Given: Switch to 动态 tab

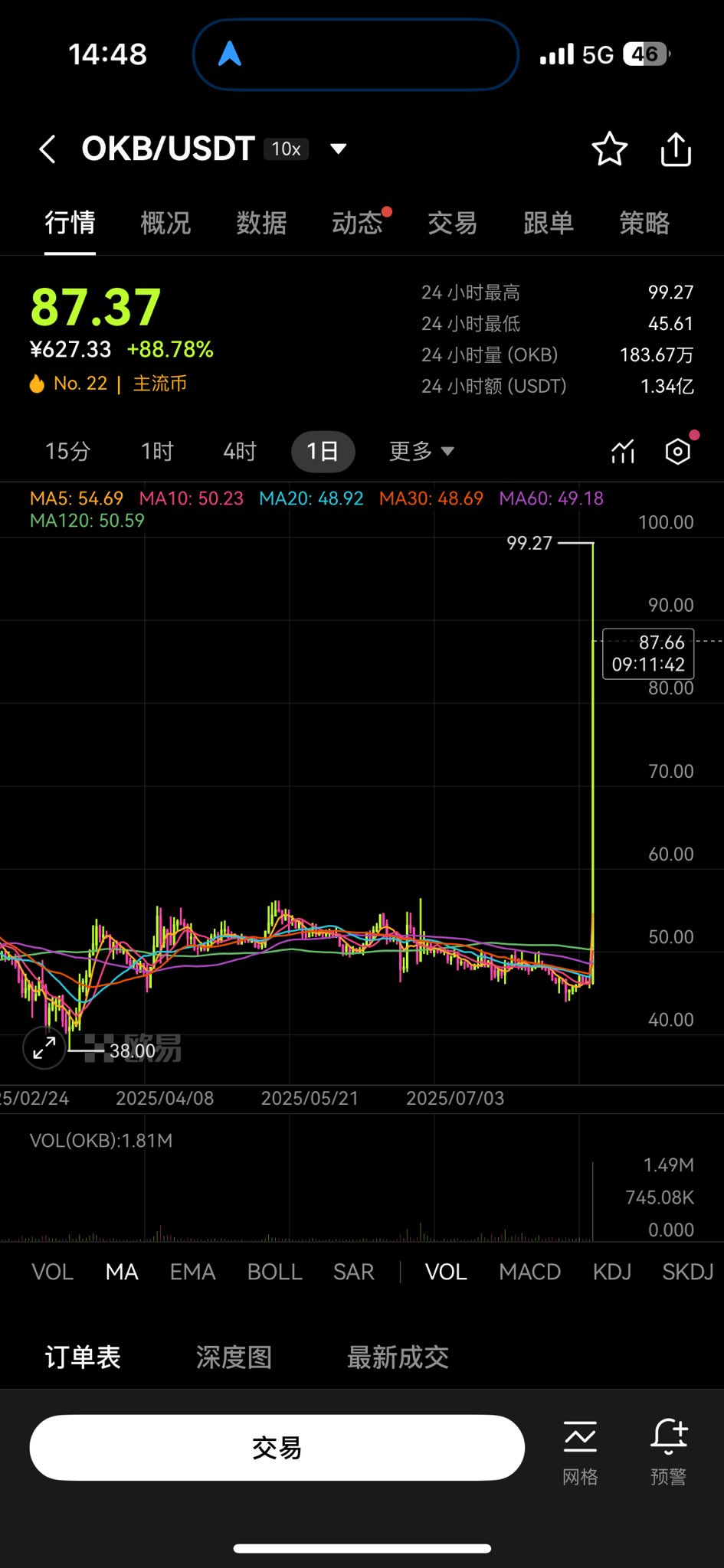Looking at the screenshot, I should [x=357, y=223].
